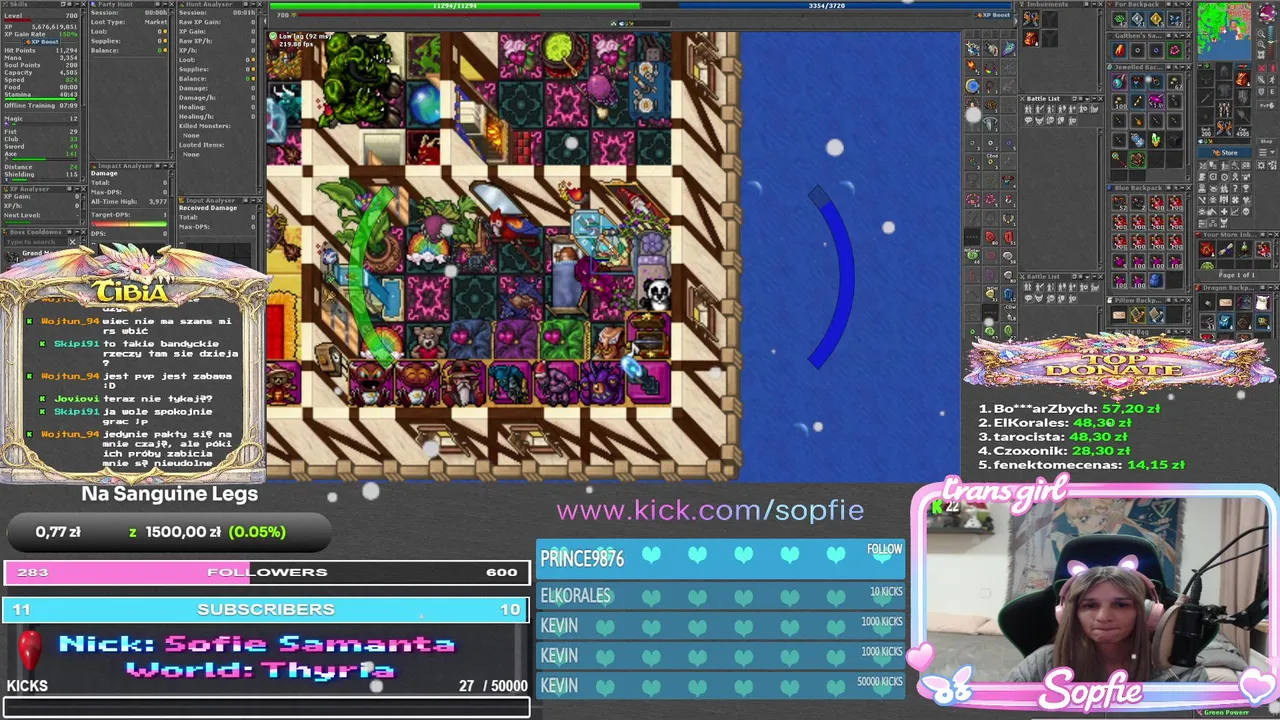Click the Sopfie webcam feed
This screenshot has height=720, width=1280.
click(x=1095, y=590)
